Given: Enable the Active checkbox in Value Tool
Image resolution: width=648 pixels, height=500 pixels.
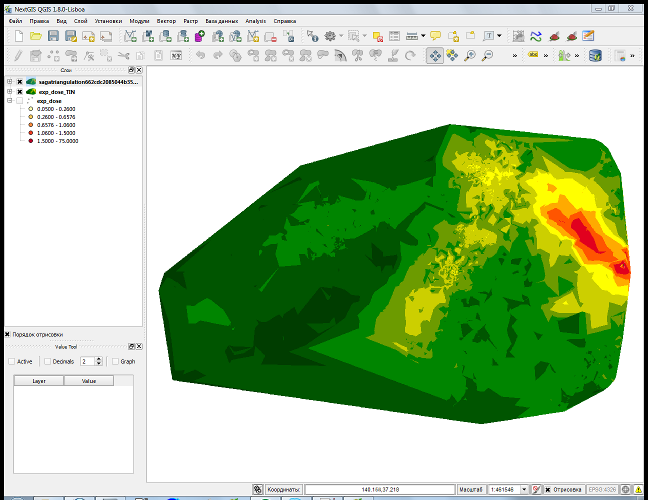Looking at the screenshot, I should (x=11, y=361).
